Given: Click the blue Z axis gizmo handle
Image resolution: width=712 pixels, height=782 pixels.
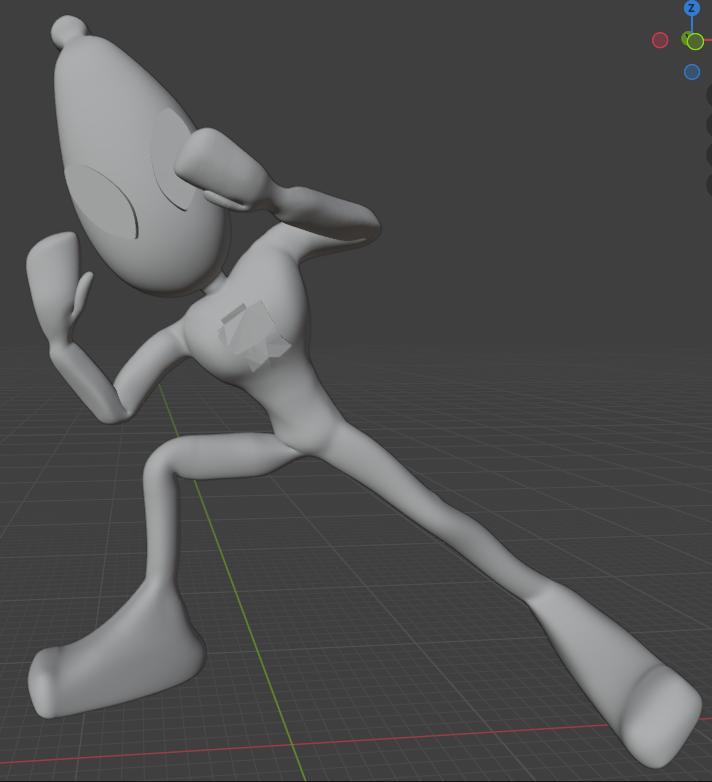Looking at the screenshot, I should pyautogui.click(x=691, y=8).
